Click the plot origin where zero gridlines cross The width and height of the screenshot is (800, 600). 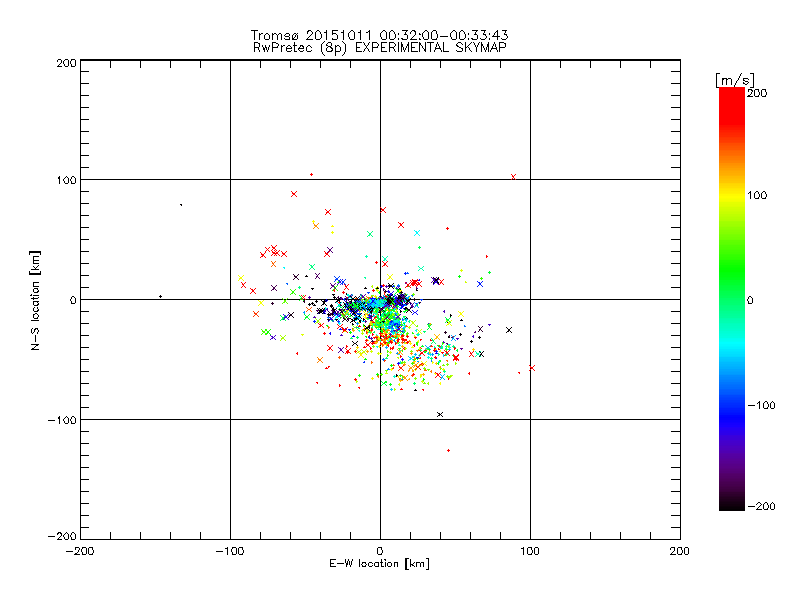(380, 299)
